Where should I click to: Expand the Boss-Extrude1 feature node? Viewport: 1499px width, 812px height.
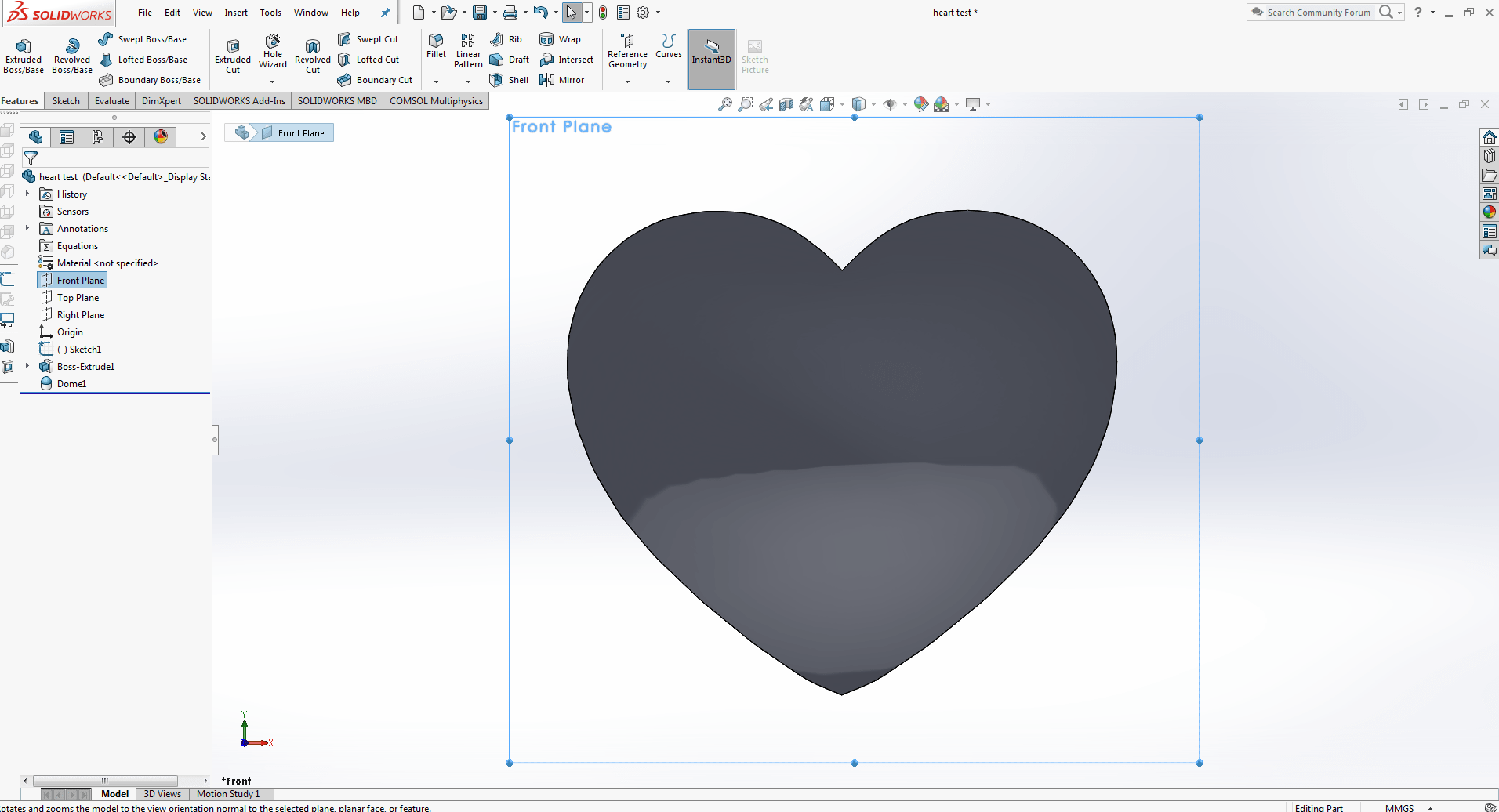pos(27,366)
